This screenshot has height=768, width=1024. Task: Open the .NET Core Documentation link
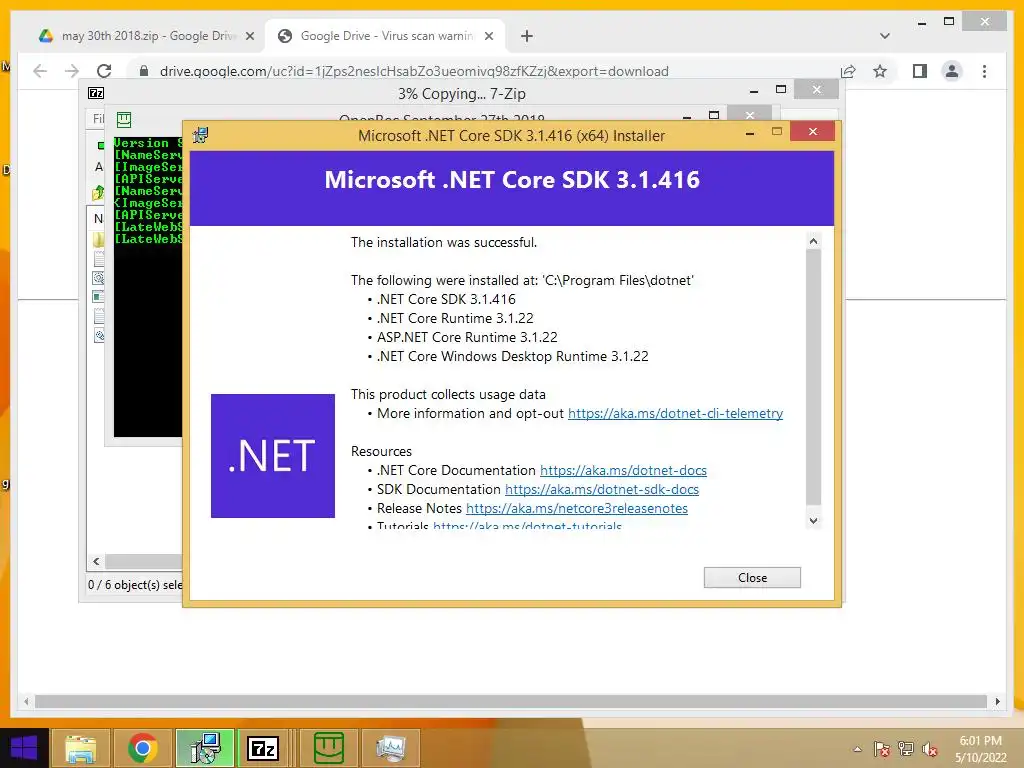coord(623,470)
